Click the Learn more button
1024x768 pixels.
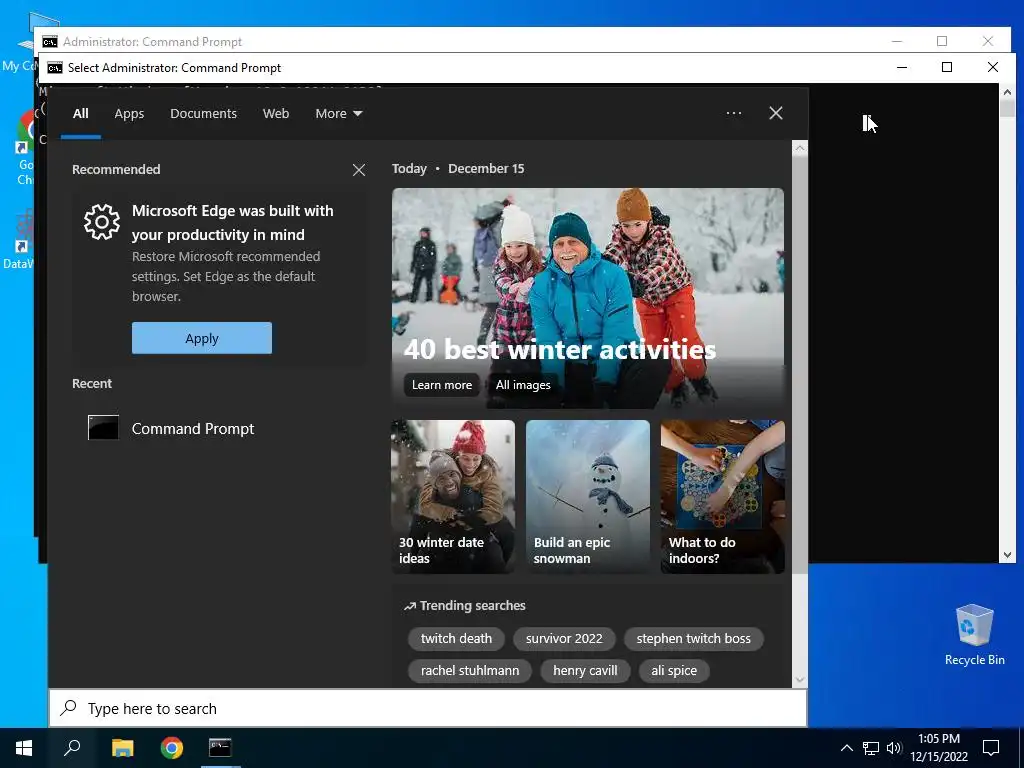[x=441, y=385]
